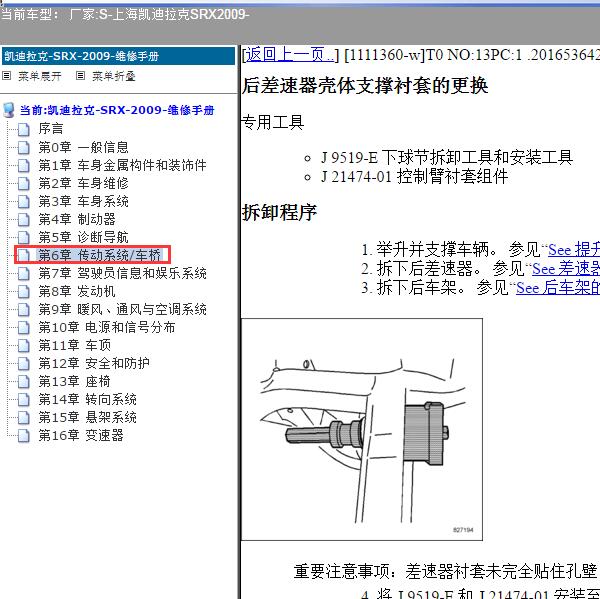The image size is (600, 599).
Task: Click the 凯迪拉克-SRX-2009-维修手册 panel header
Action: pyautogui.click(x=119, y=56)
